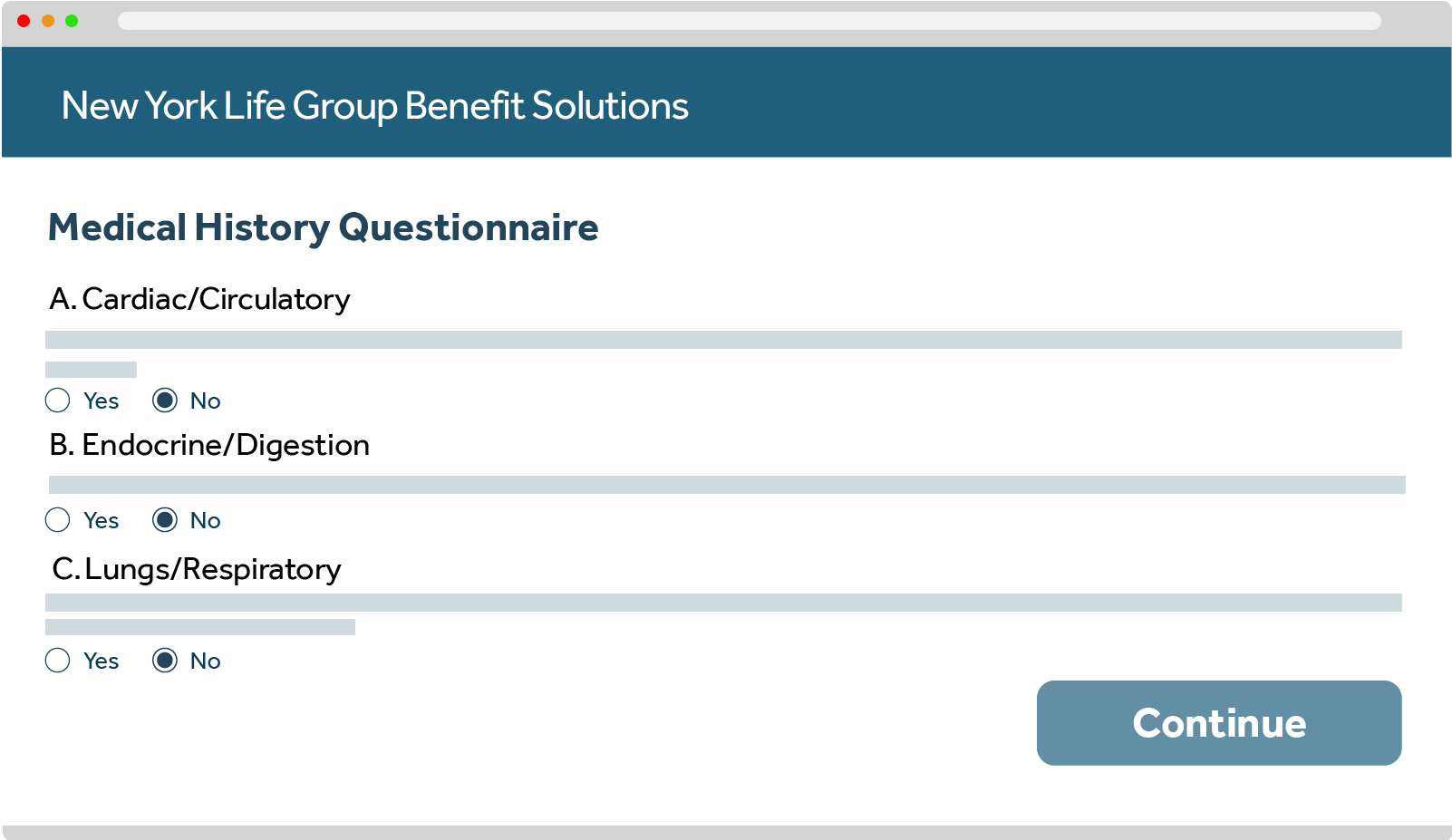
Task: Click the A. Cardiac/Circulatory section label
Action: click(x=199, y=299)
